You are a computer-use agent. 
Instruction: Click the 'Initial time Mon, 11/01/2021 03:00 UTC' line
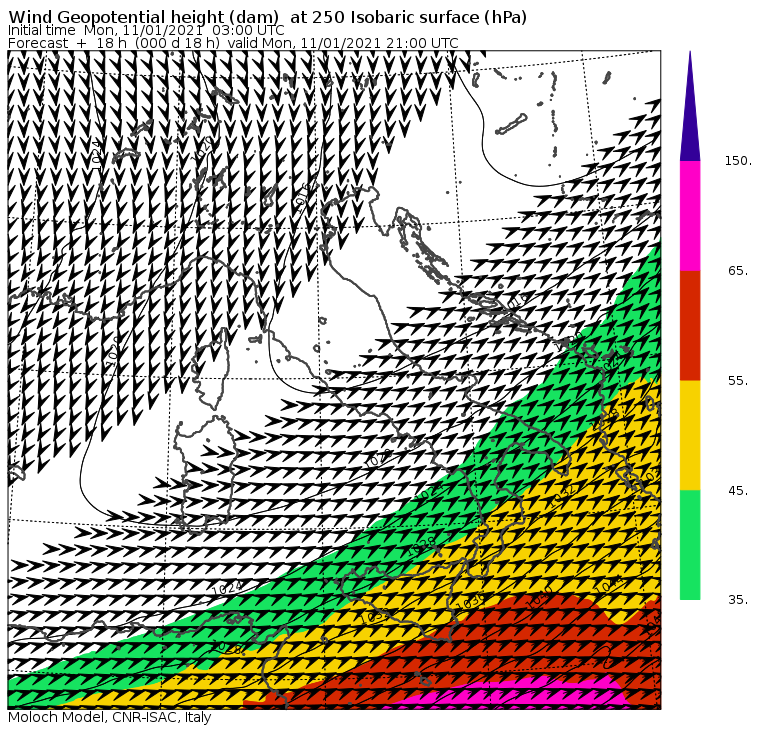146,30
